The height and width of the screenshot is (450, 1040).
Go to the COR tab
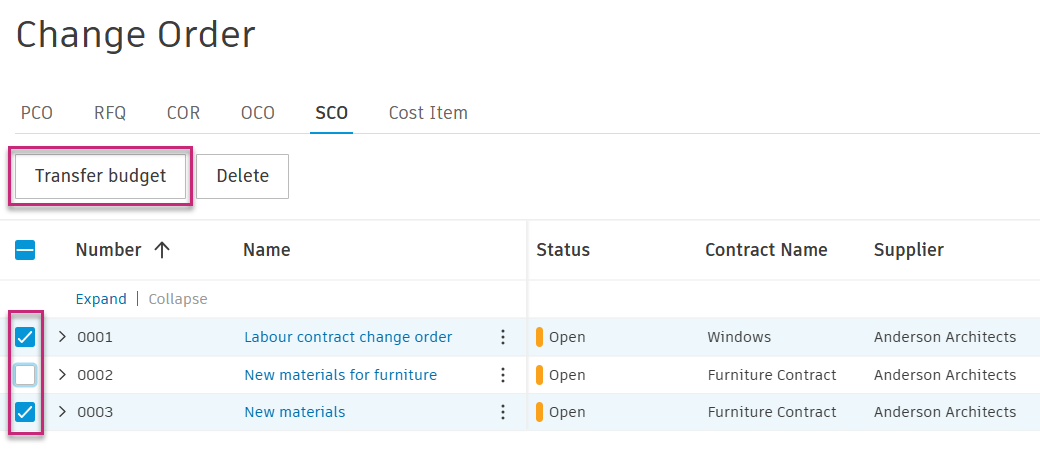[x=183, y=113]
